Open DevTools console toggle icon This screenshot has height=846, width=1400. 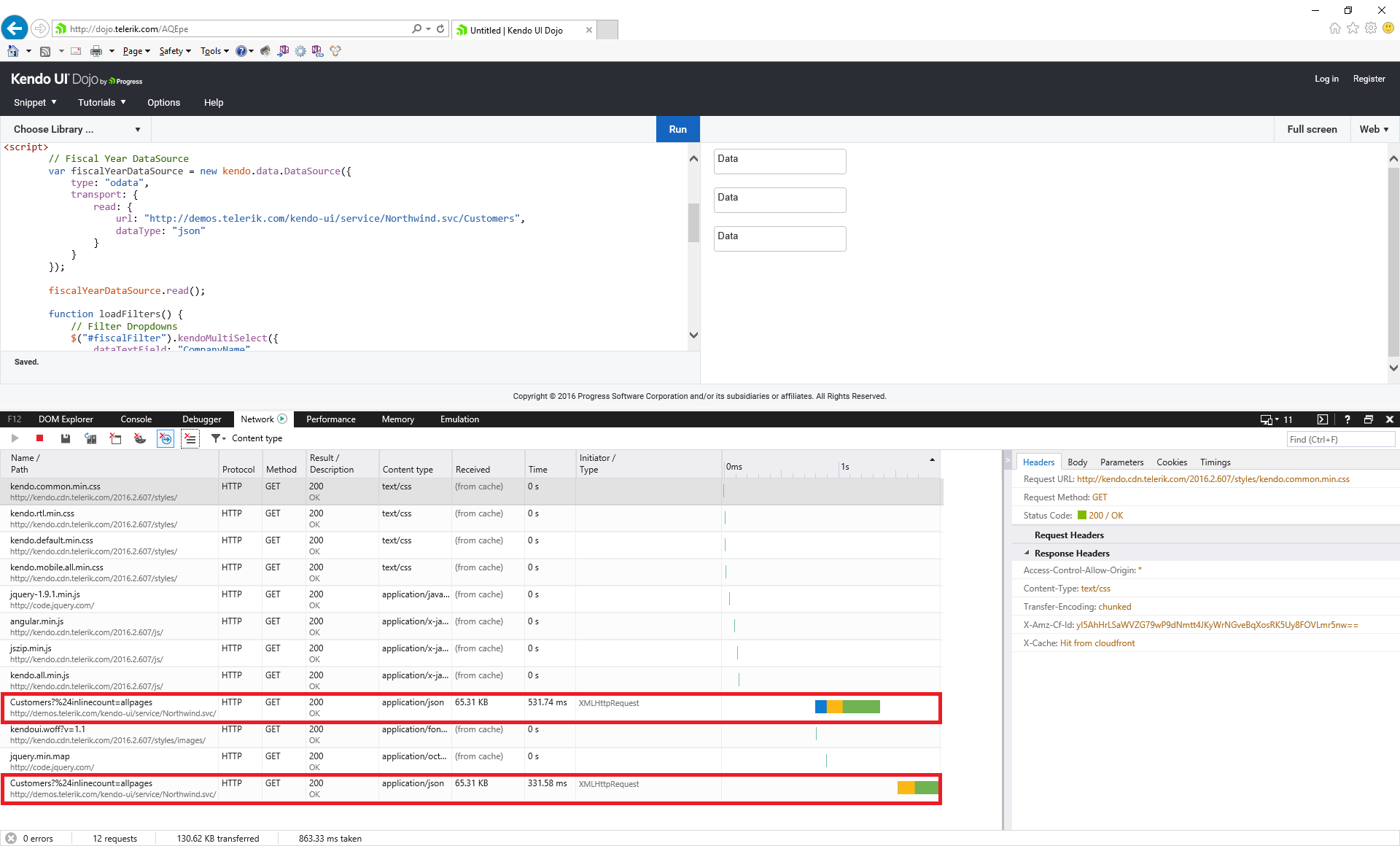1323,419
